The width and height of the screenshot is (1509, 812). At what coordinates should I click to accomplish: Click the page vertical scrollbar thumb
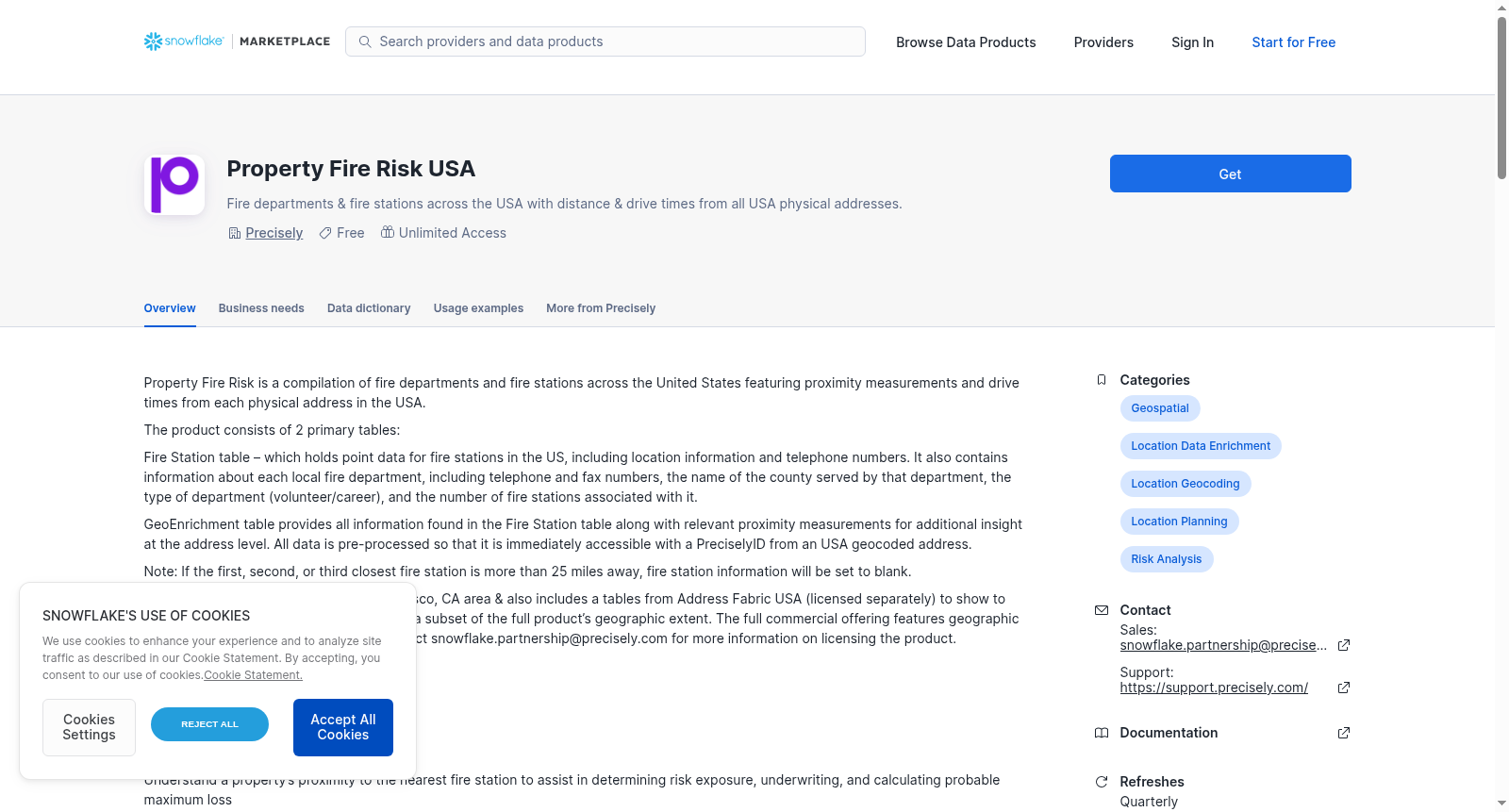pyautogui.click(x=1501, y=97)
